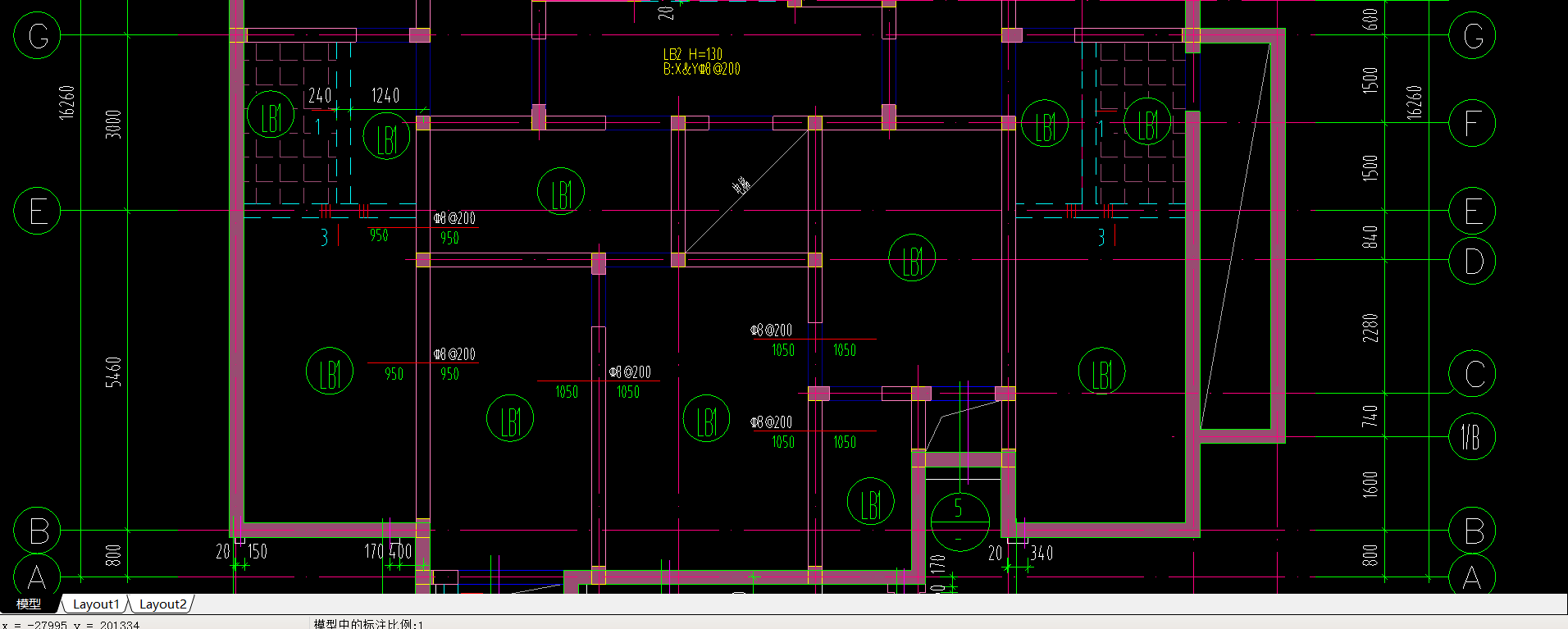The width and height of the screenshot is (1568, 629).
Task: Select the right-side grid bubble G
Action: point(1472,35)
